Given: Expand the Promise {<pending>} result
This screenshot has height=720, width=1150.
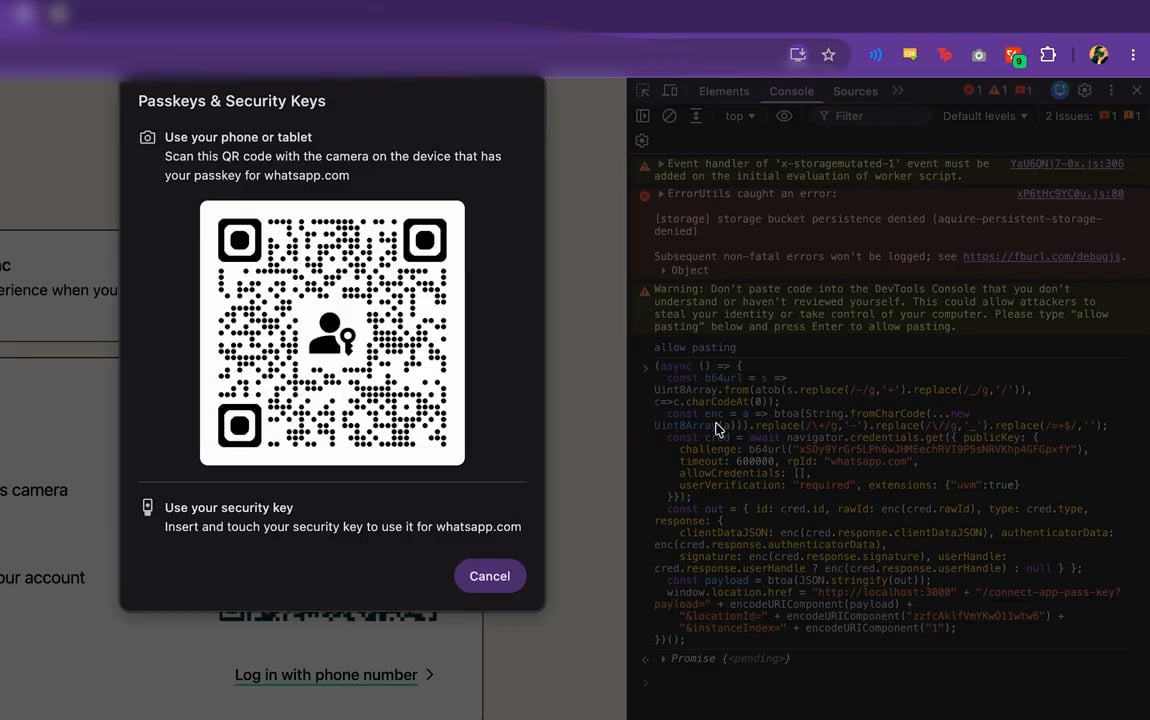Looking at the screenshot, I should click(x=663, y=658).
